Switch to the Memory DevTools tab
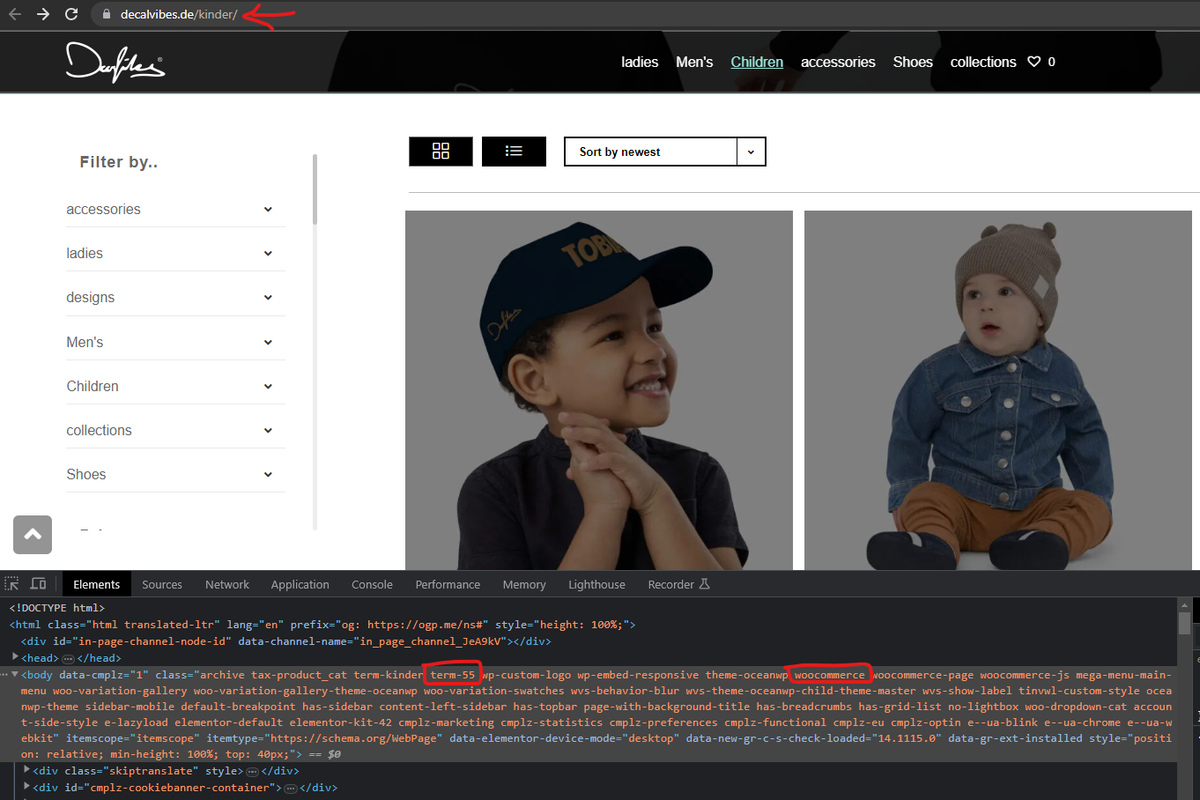The width and height of the screenshot is (1200, 800). click(x=524, y=584)
